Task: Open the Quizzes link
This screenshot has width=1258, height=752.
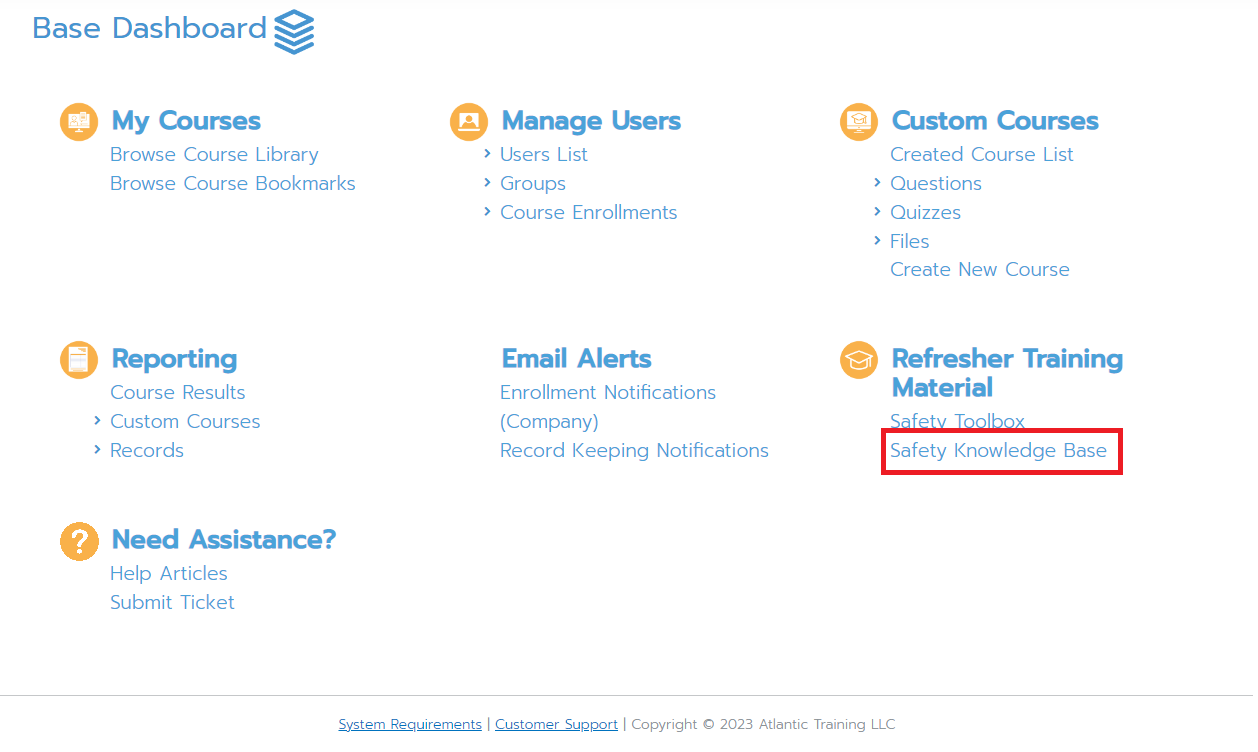Action: tap(926, 213)
